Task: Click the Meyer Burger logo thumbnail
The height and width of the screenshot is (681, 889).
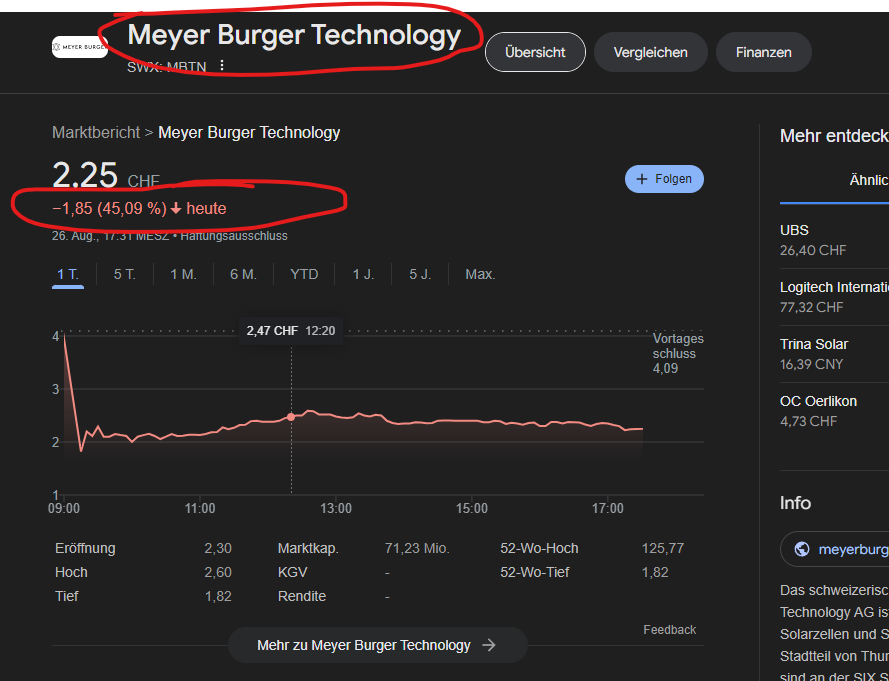Action: 79,47
